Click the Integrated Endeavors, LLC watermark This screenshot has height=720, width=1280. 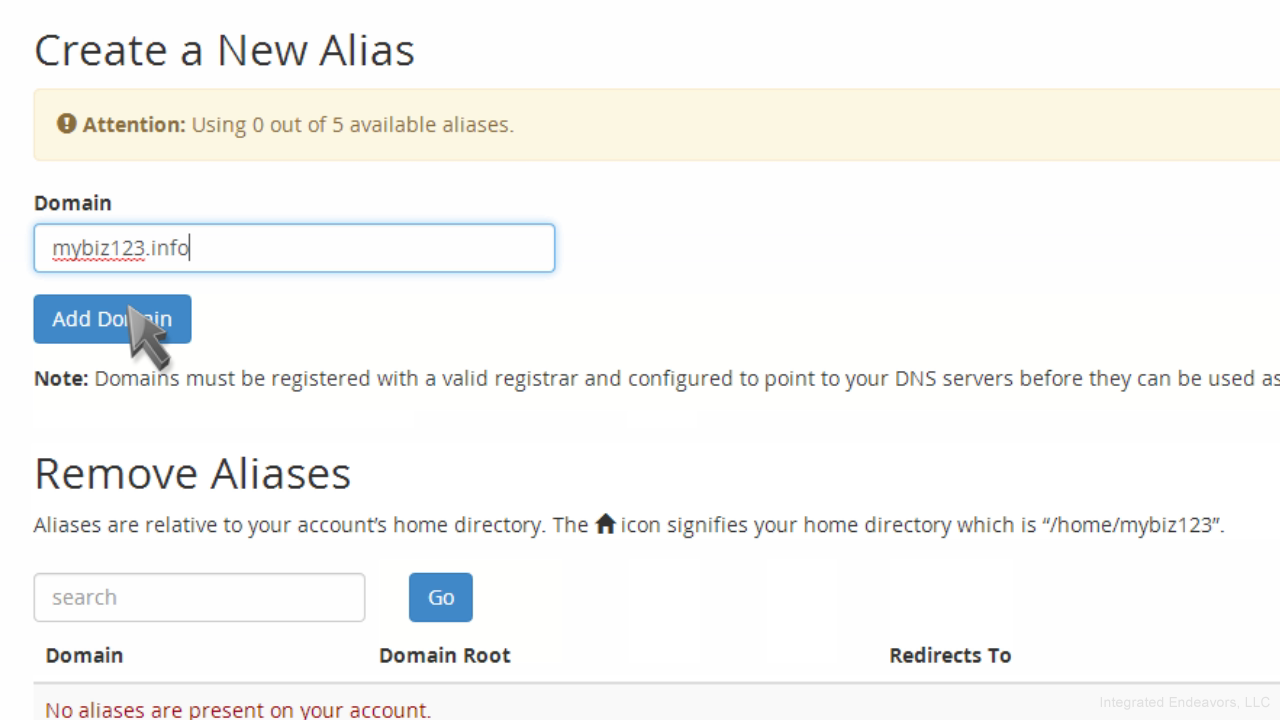pyautogui.click(x=1184, y=702)
